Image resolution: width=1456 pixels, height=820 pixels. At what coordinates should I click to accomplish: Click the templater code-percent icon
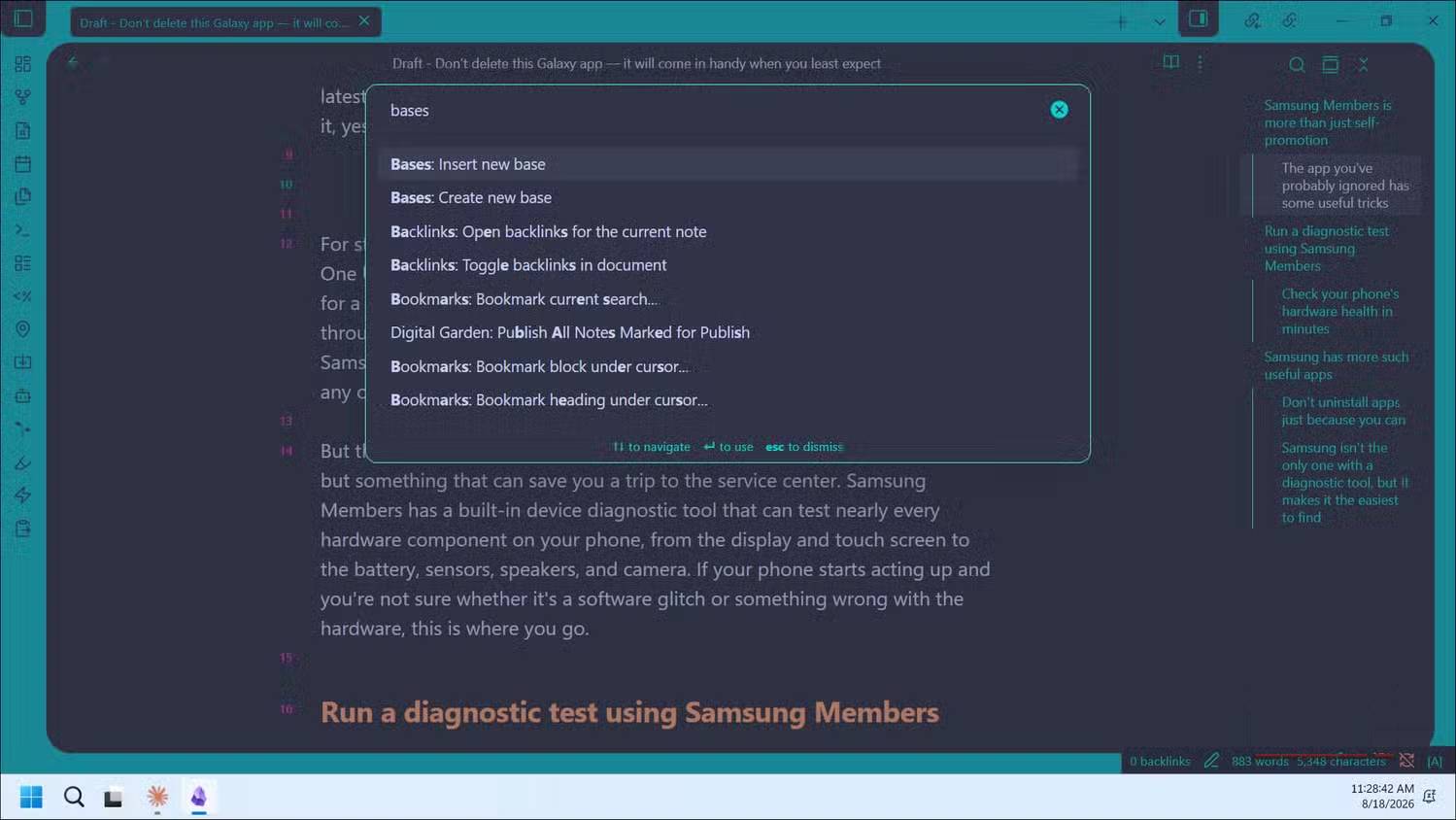click(23, 296)
